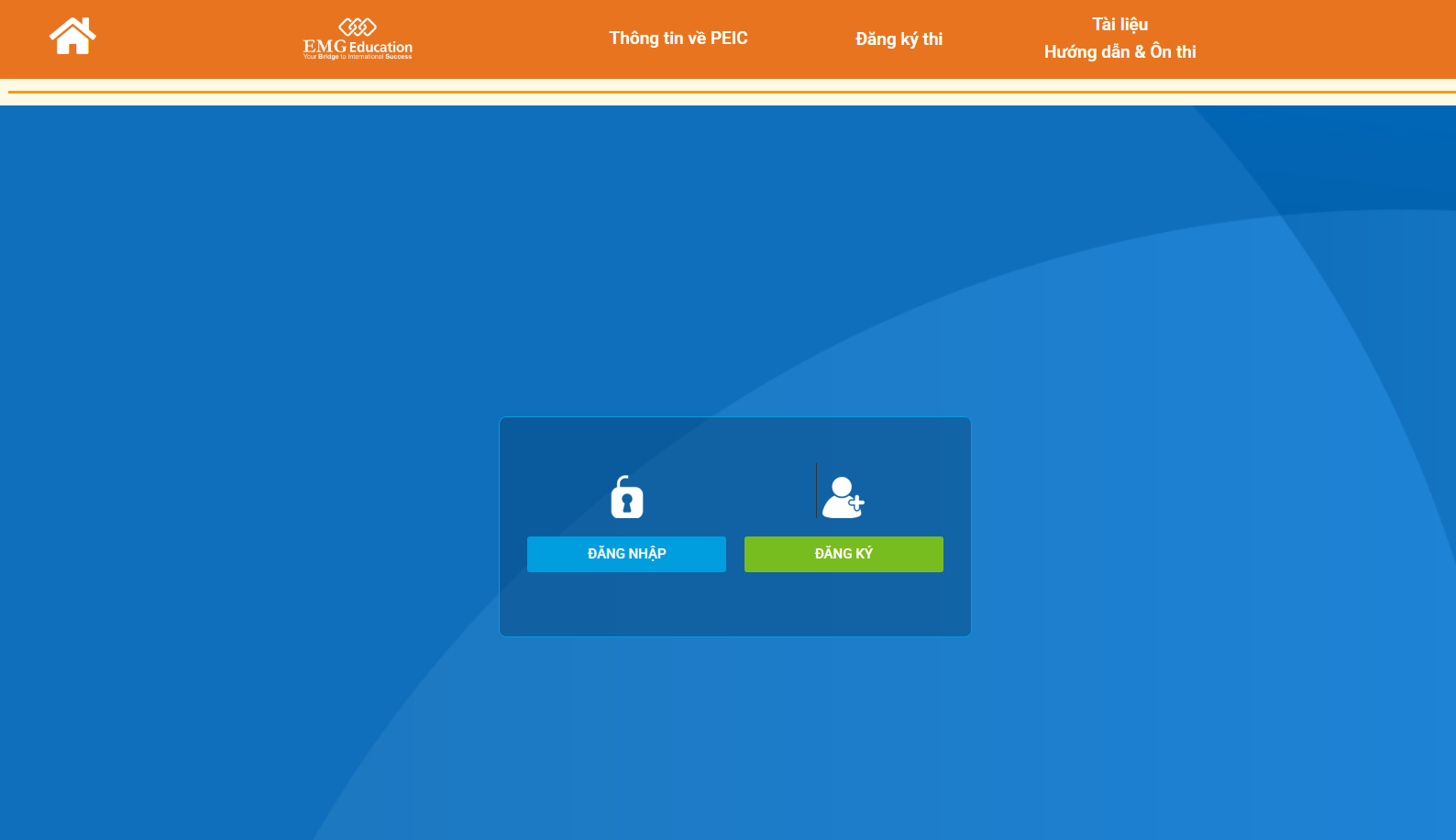Screen dimensions: 1456x840
Task: Click the 'Your Bridge to International Success' tagline
Action: (358, 57)
